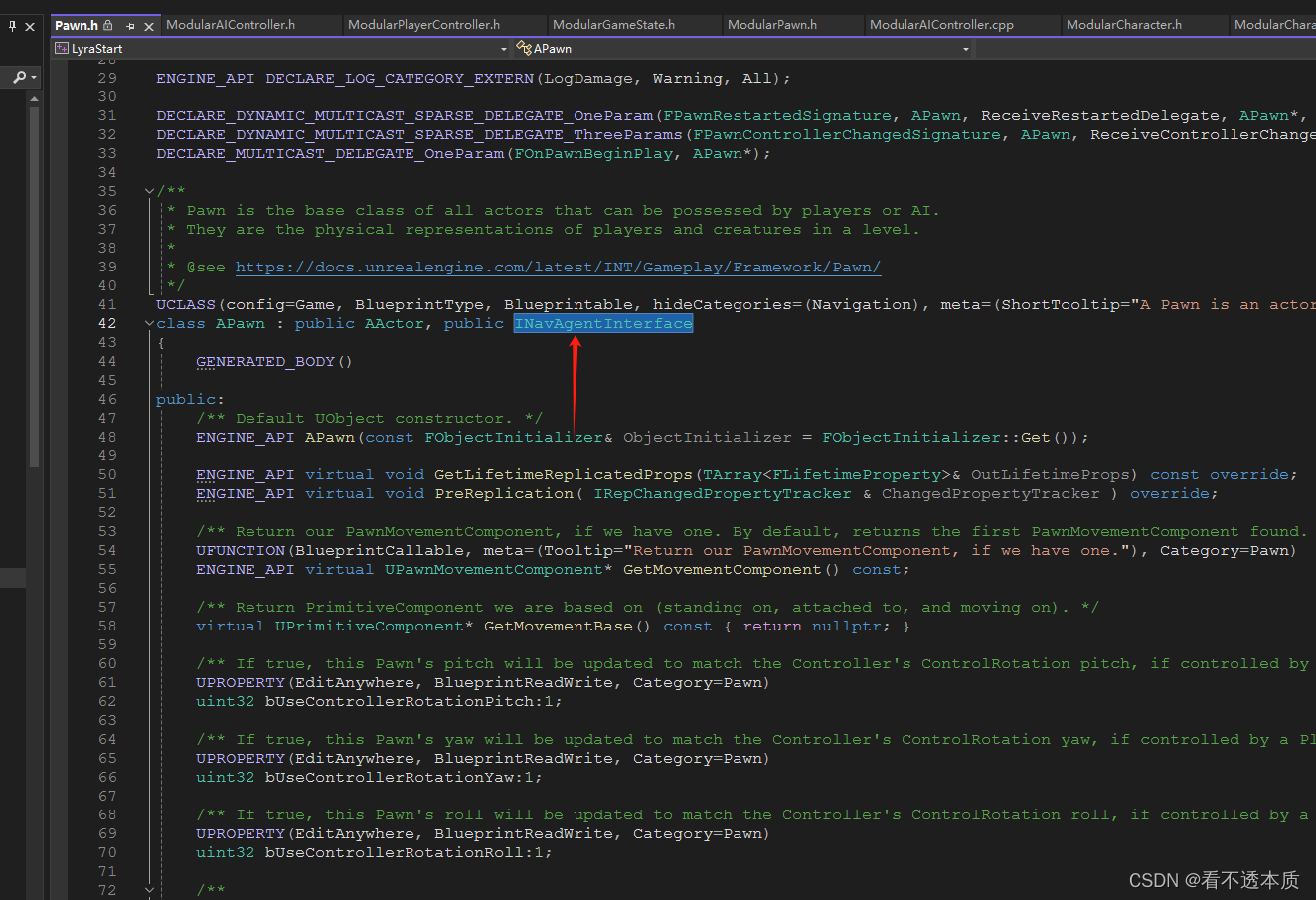Click the side panel vertical scrollbar thumb
The width and height of the screenshot is (1316, 900).
pos(35,286)
